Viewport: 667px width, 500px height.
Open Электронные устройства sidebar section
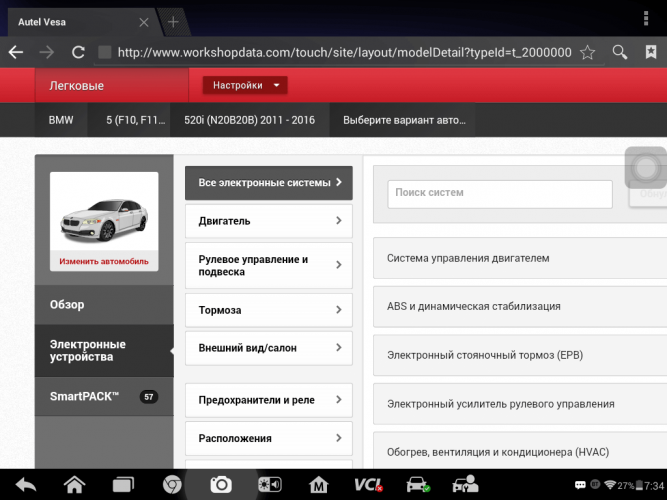[x=104, y=351]
